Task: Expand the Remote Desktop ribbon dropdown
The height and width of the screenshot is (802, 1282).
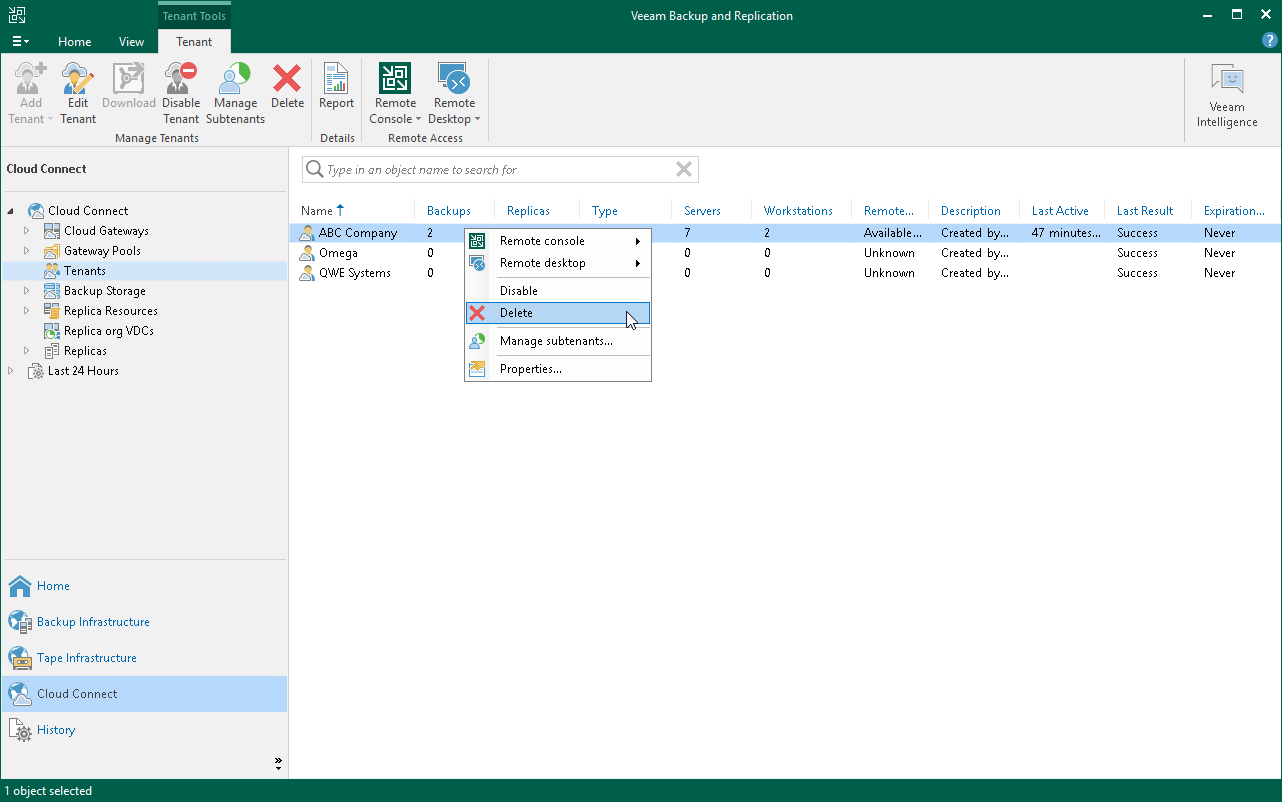Action: point(455,119)
